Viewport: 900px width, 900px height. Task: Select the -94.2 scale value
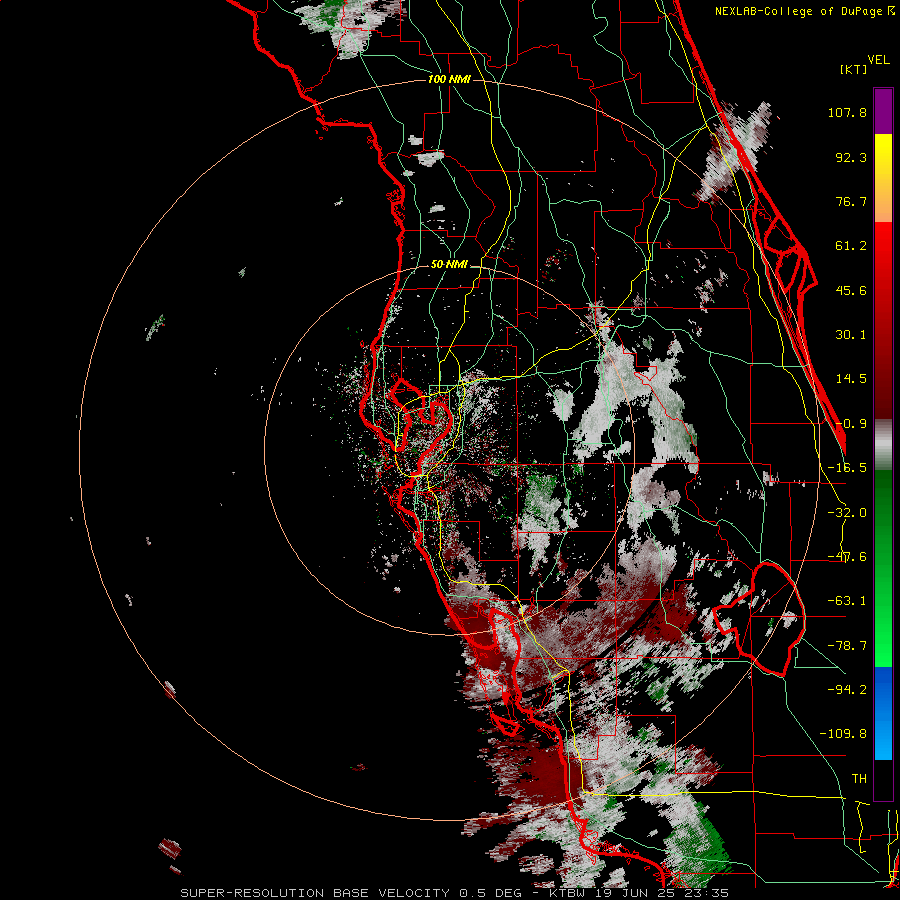[847, 689]
